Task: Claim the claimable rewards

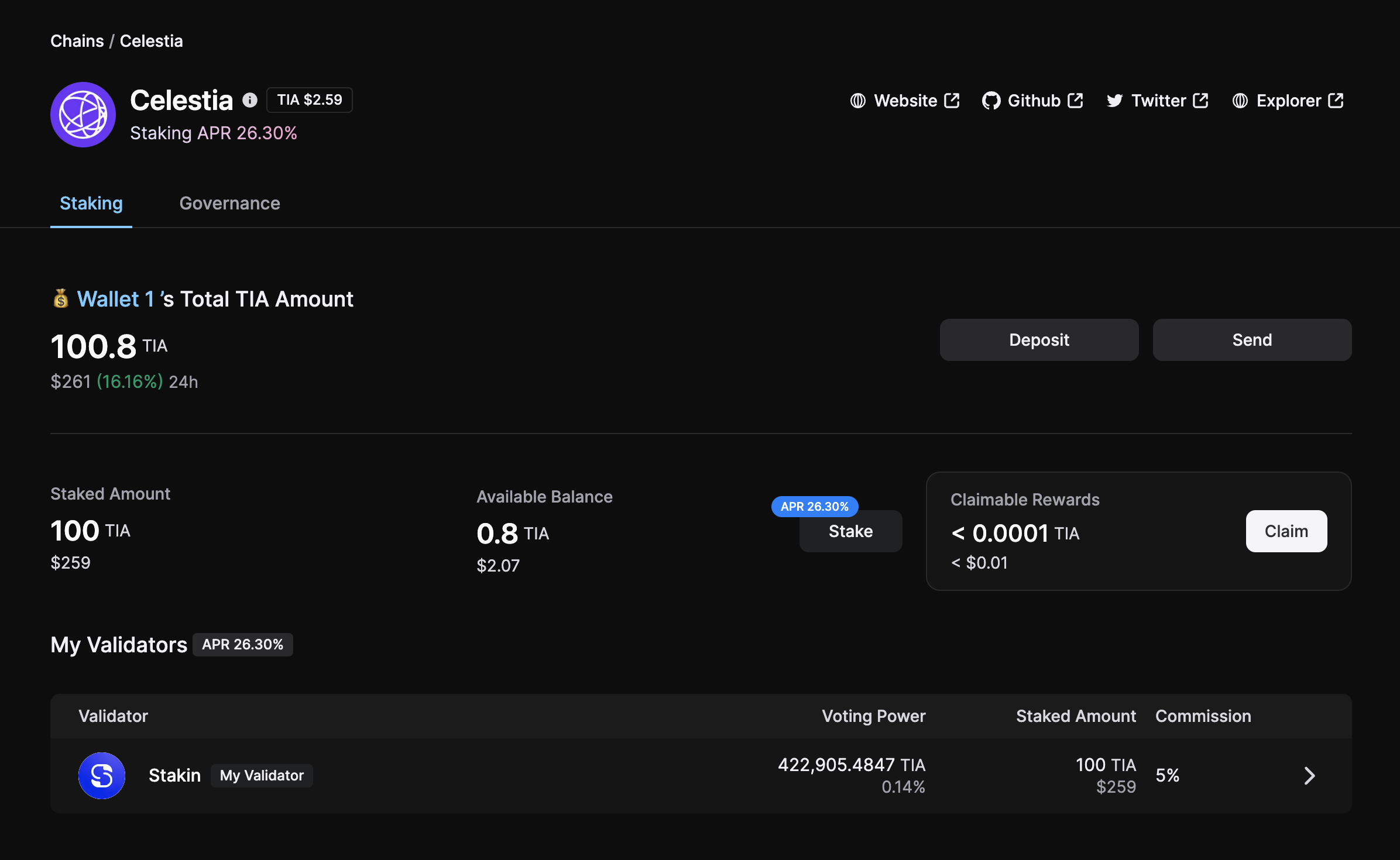Action: (x=1286, y=531)
